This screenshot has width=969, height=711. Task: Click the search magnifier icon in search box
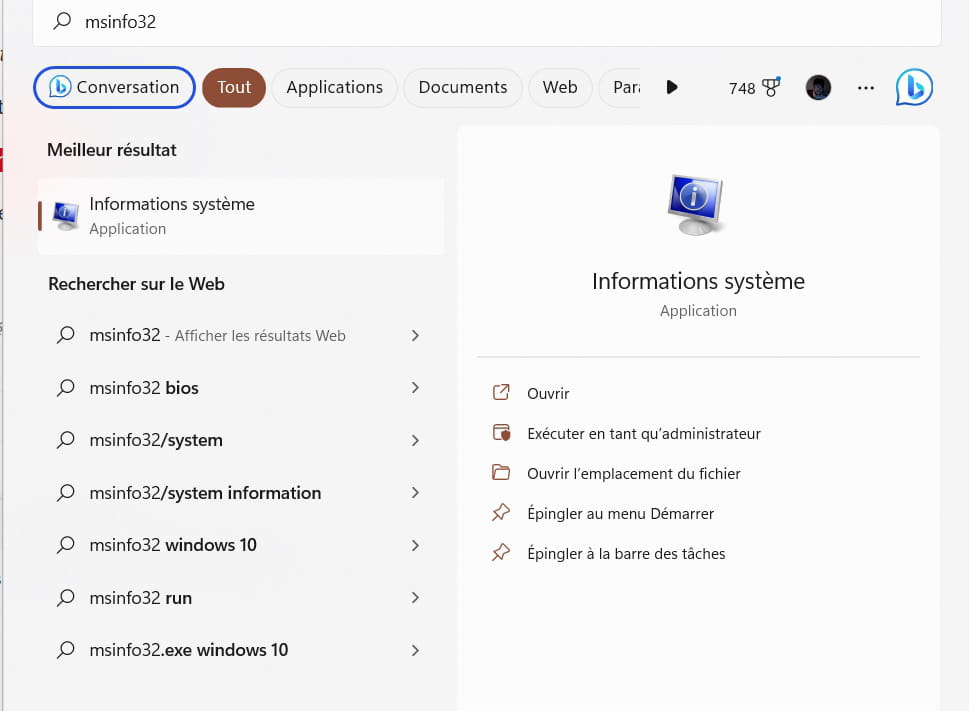pos(62,21)
